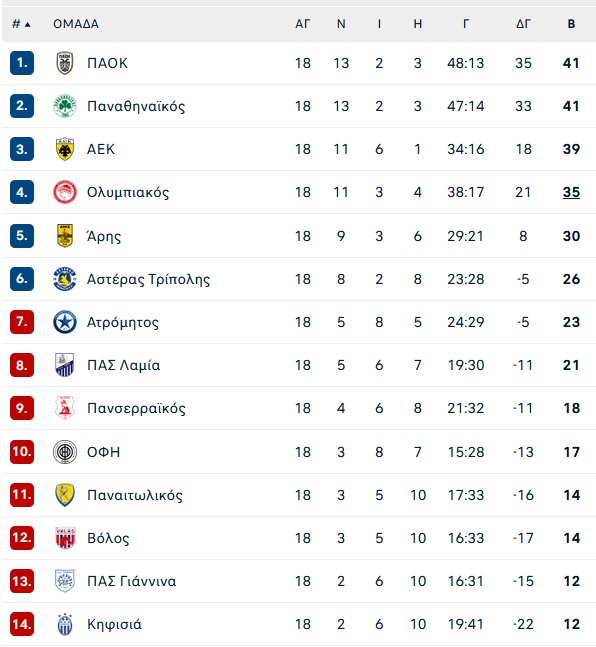The height and width of the screenshot is (647, 596).
Task: Click the Παναθηναϊκός green shamrock logo
Action: (65, 106)
